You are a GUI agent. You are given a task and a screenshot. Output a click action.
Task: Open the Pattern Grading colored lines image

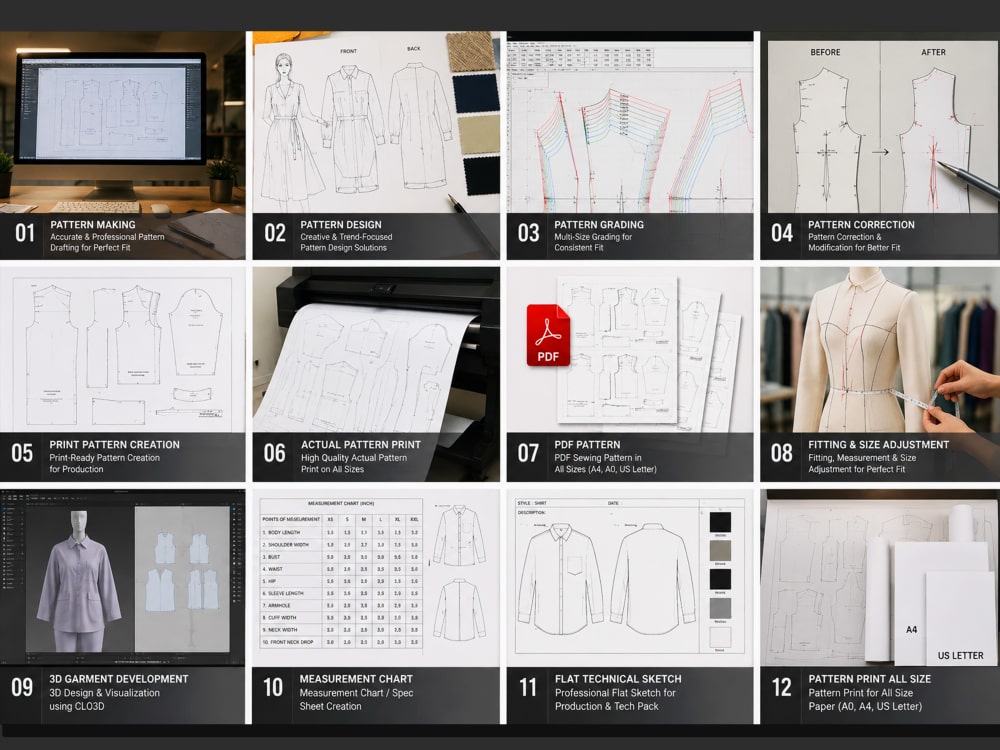[630, 122]
